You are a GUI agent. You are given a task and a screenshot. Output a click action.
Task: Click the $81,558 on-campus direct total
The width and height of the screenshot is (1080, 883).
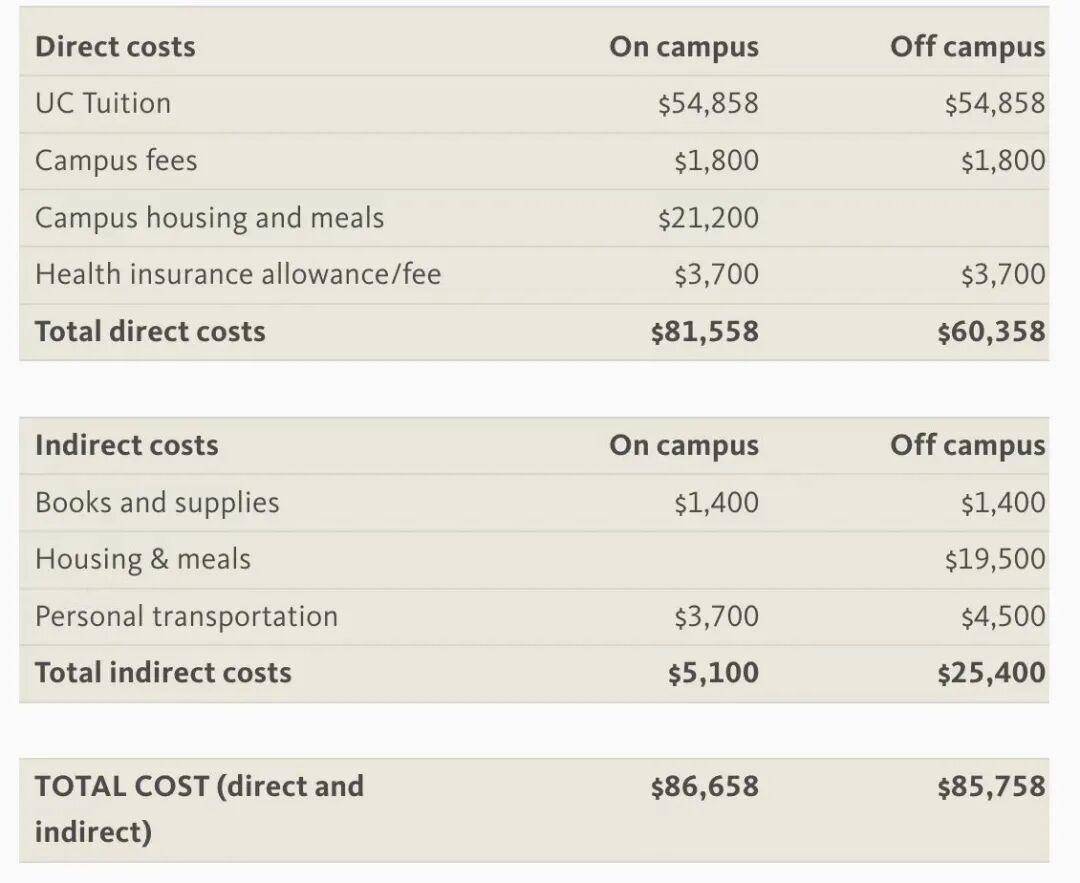[704, 332]
